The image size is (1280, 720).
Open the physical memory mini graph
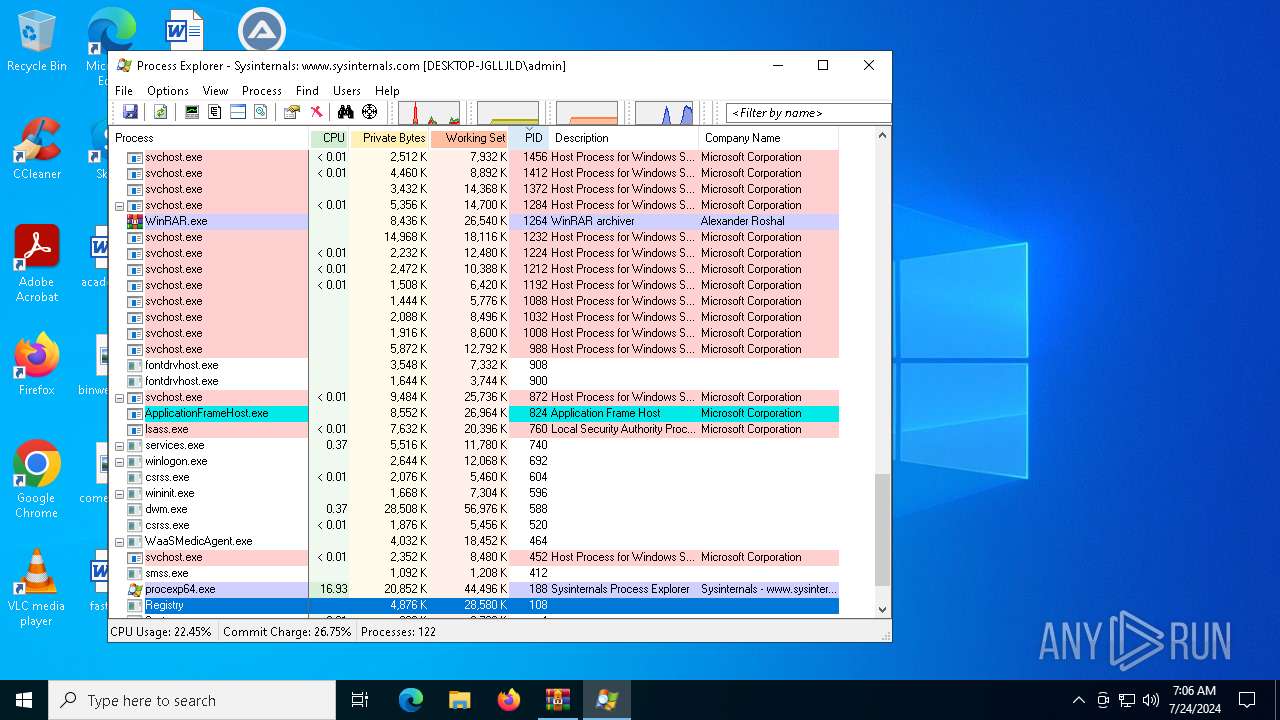point(587,112)
